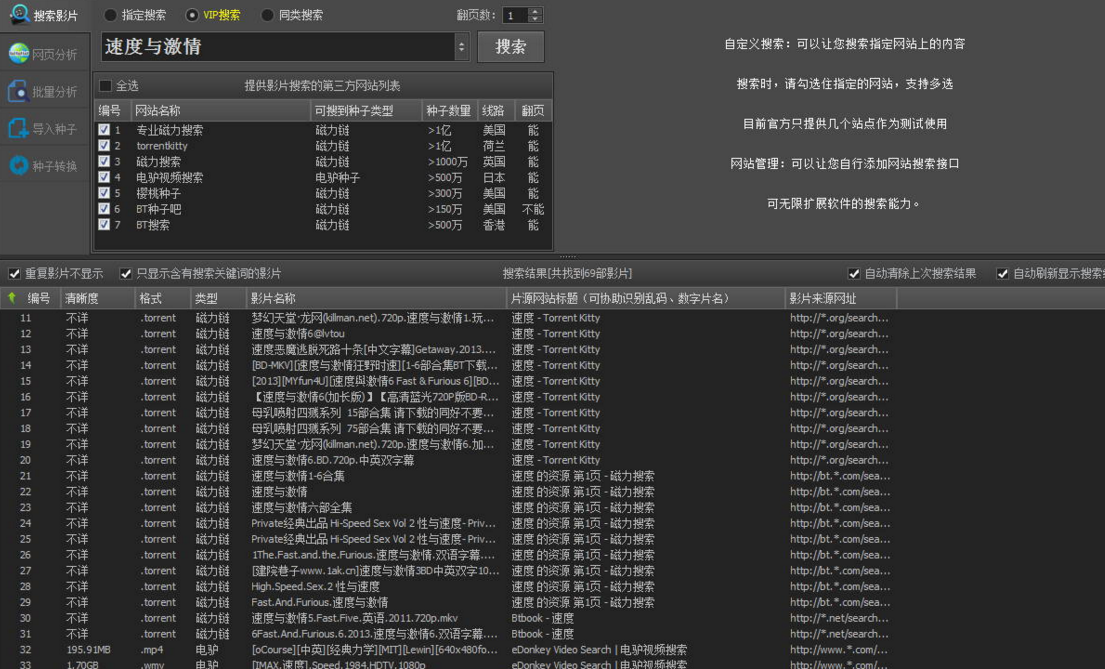This screenshot has width=1105, height=669.
Task: Choose the 同类搜索 search mode
Action: click(x=267, y=15)
